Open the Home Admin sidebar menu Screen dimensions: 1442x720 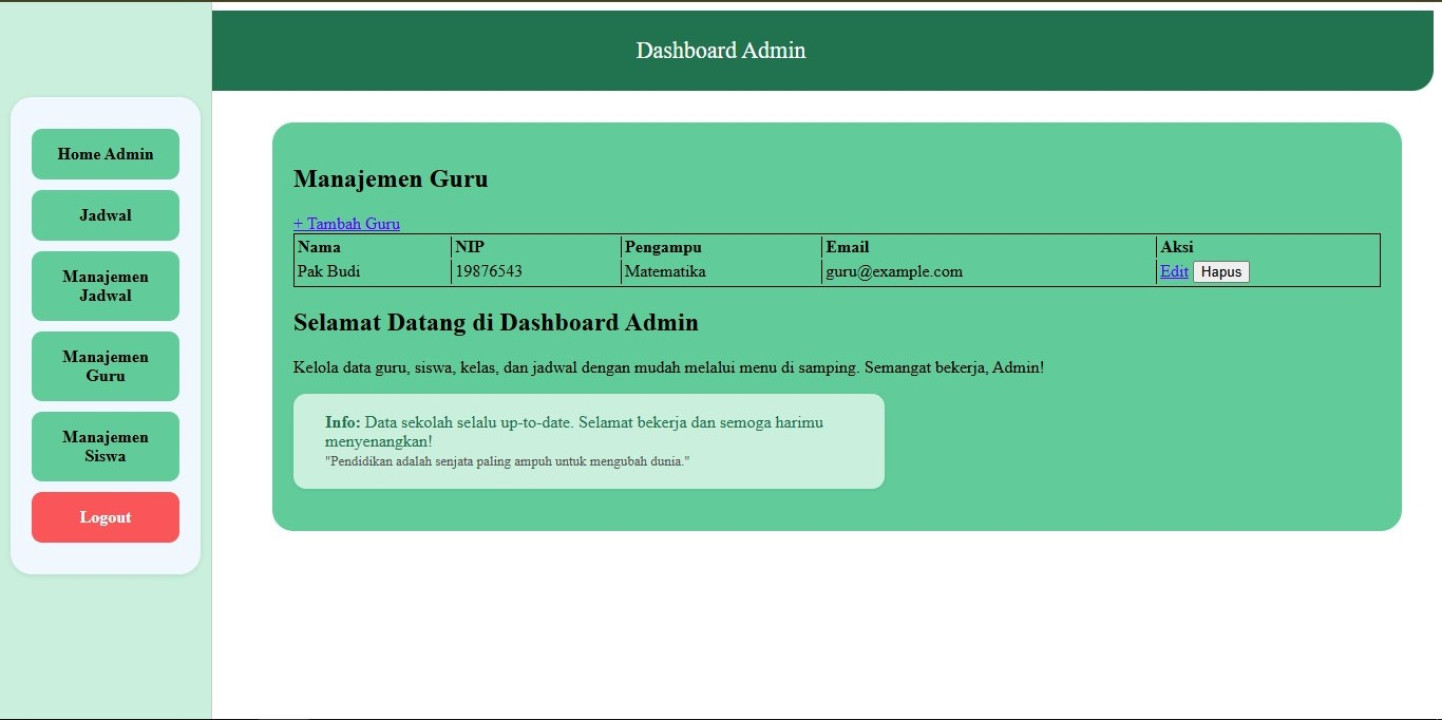105,154
